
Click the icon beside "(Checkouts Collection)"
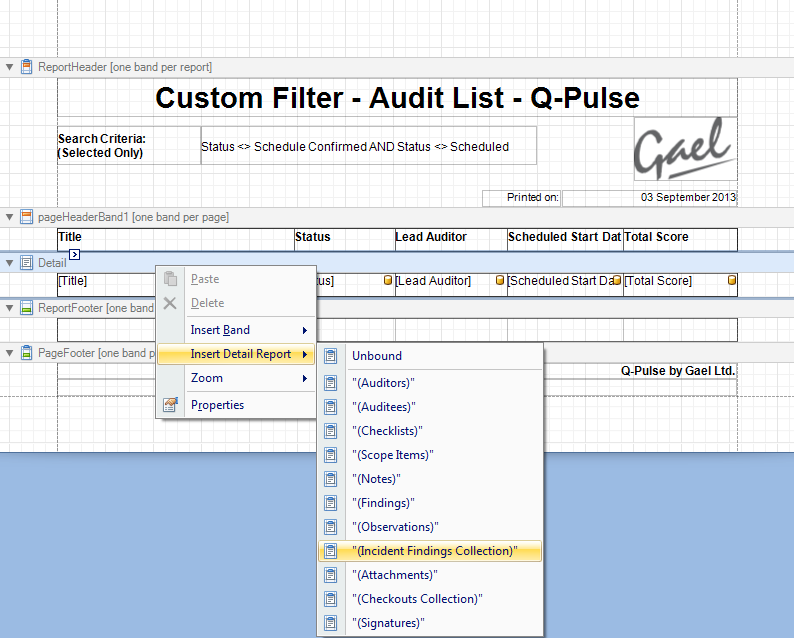(x=331, y=599)
